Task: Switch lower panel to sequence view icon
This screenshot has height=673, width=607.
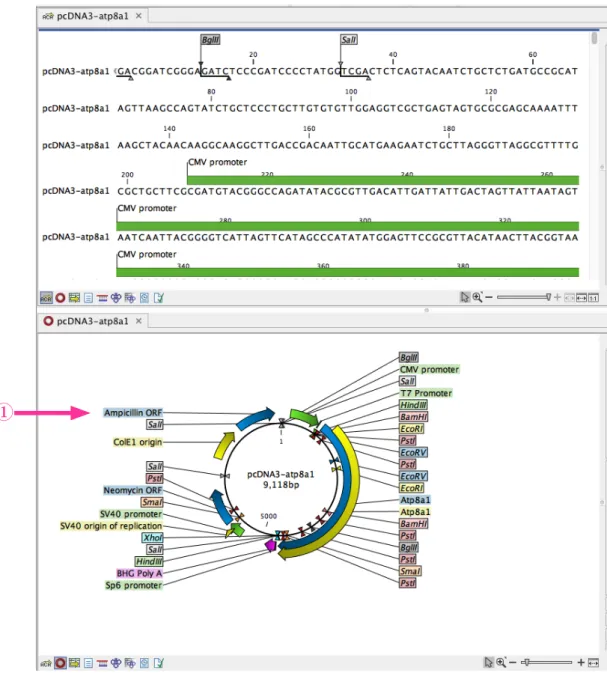Action: (46, 663)
